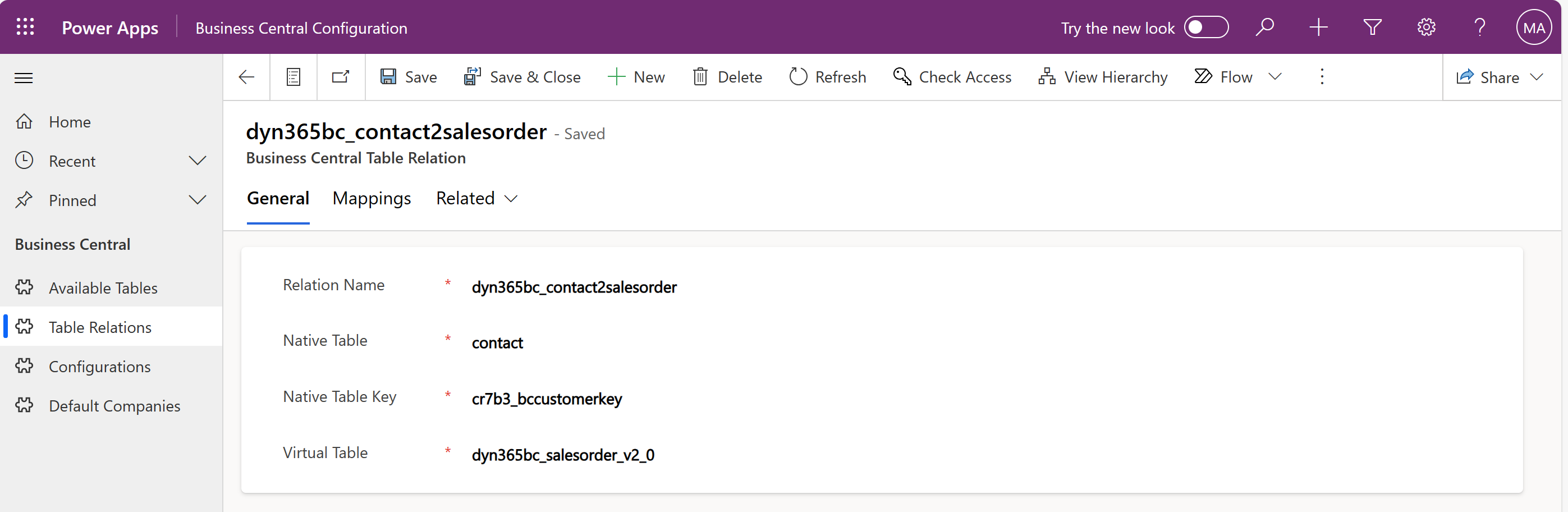Click Save & Close

coord(522,77)
